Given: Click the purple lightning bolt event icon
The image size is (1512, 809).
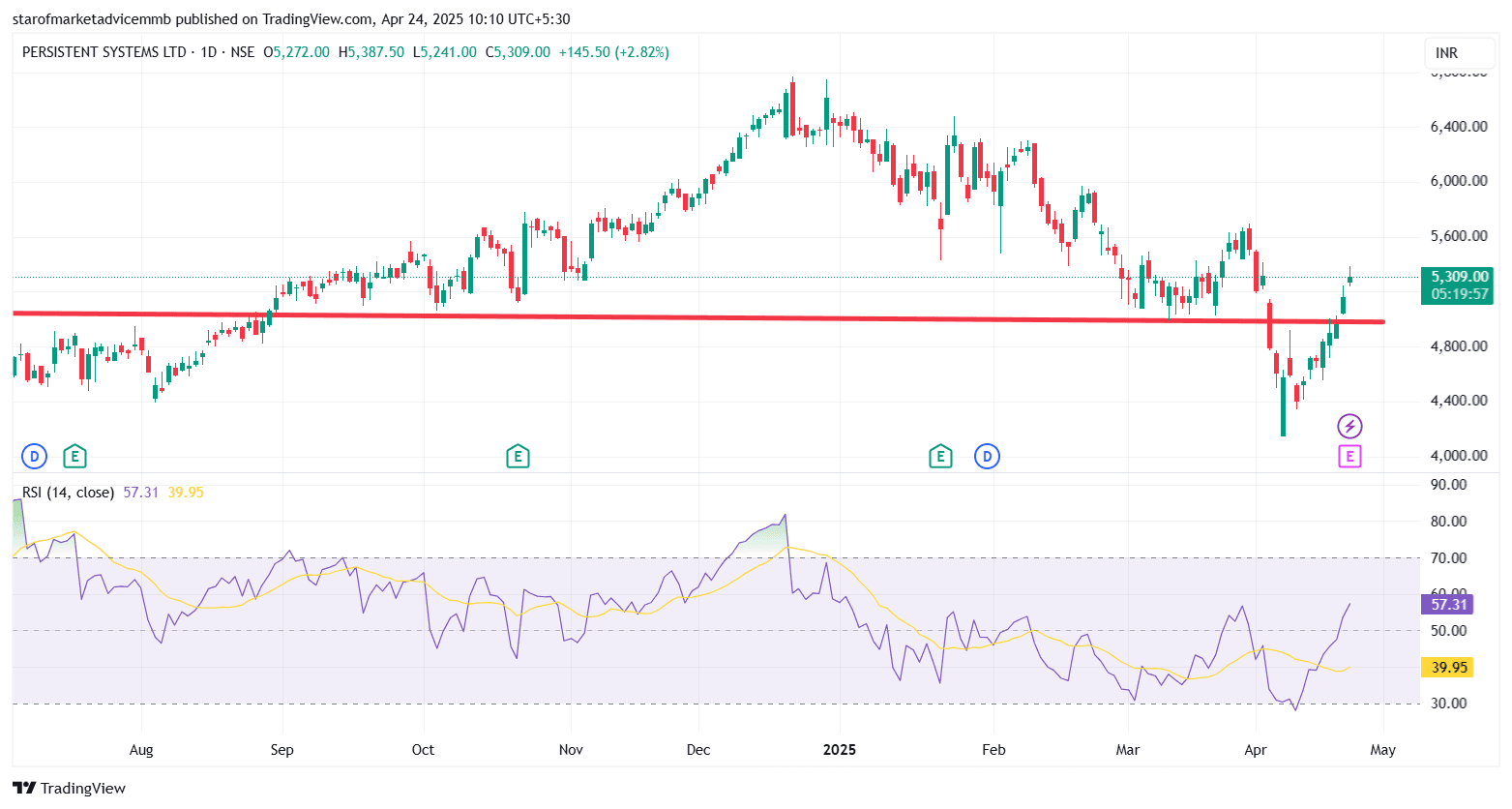Looking at the screenshot, I should click(x=1349, y=426).
